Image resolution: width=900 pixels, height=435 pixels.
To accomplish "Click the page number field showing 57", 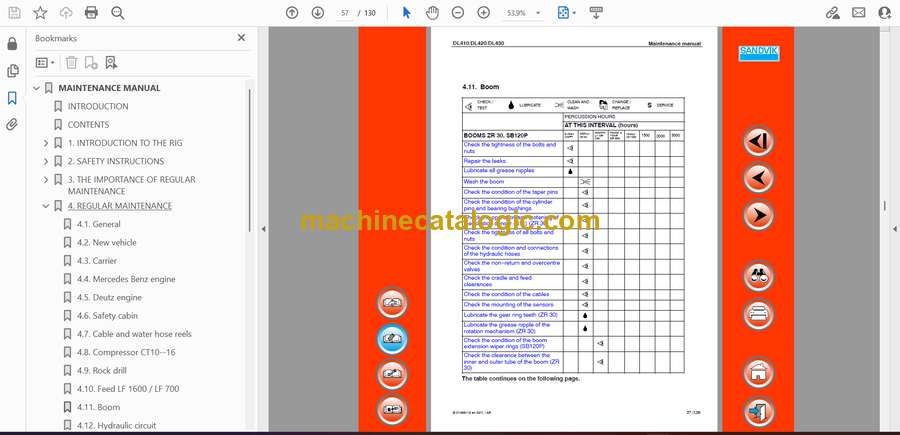I will (x=345, y=13).
